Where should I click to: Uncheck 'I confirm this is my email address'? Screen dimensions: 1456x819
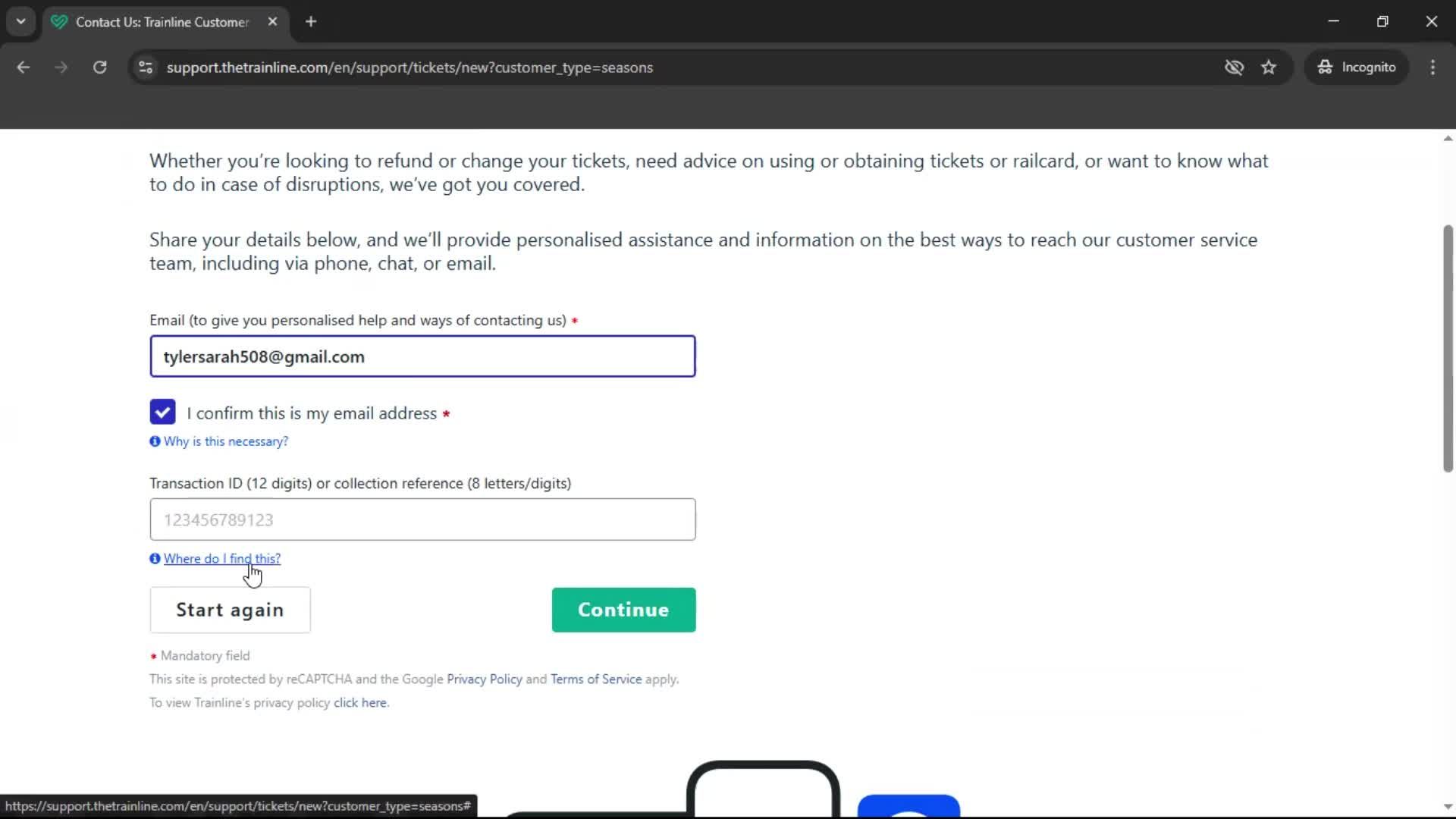[162, 412]
